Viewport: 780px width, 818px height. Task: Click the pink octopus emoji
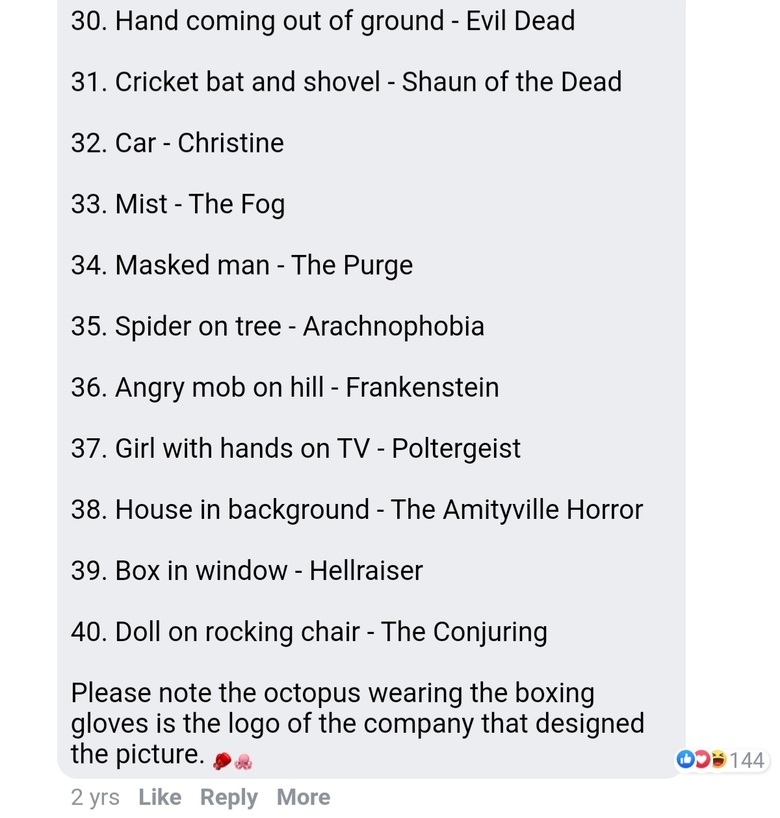point(242,761)
